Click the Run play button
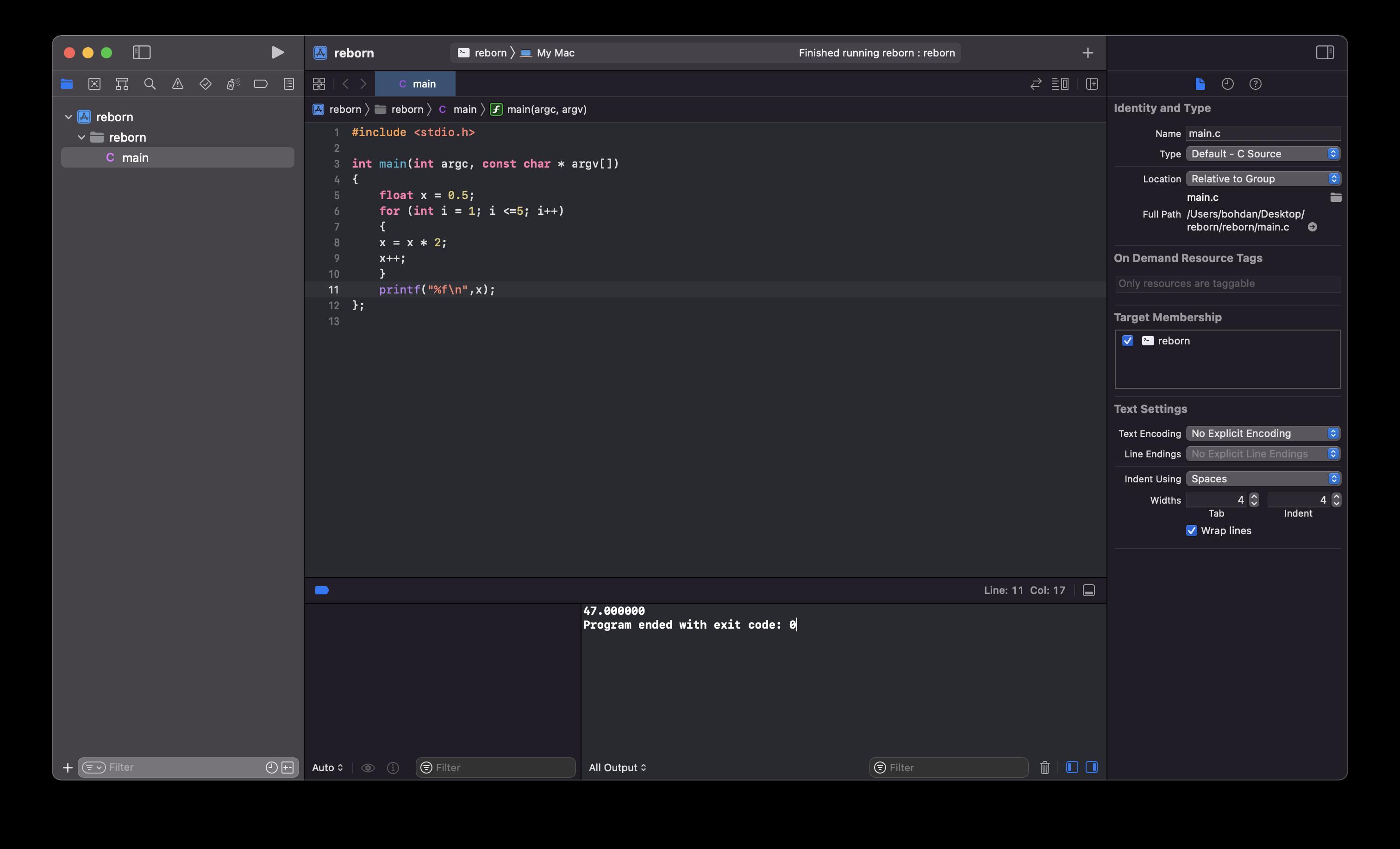 277,53
